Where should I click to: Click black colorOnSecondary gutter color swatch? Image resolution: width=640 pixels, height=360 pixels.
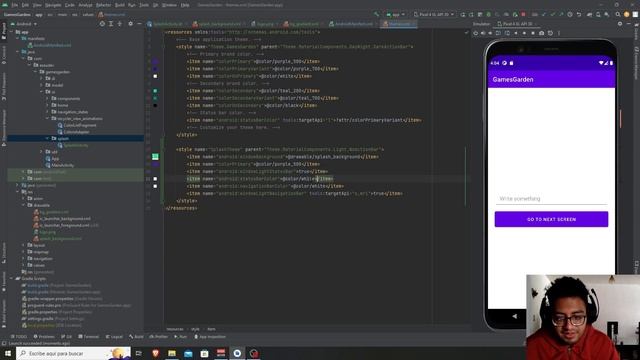pyautogui.click(x=155, y=106)
